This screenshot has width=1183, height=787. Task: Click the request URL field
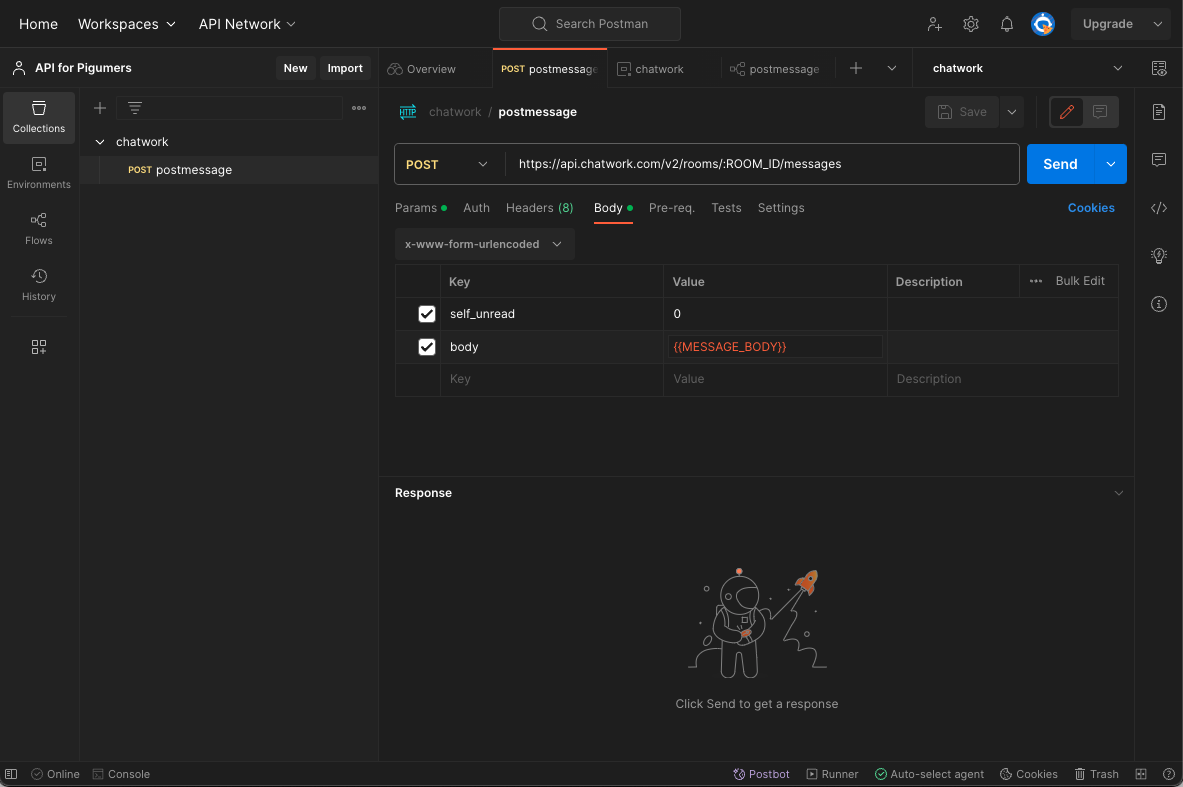click(762, 164)
